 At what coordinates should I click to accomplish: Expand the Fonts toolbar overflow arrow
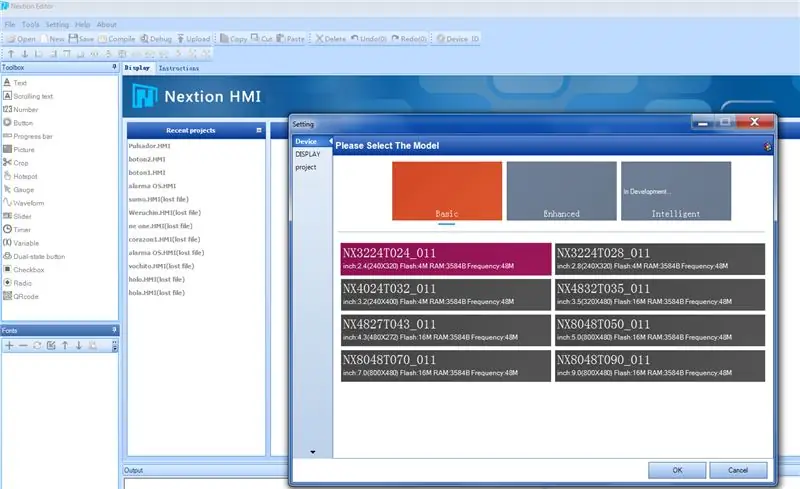click(115, 346)
